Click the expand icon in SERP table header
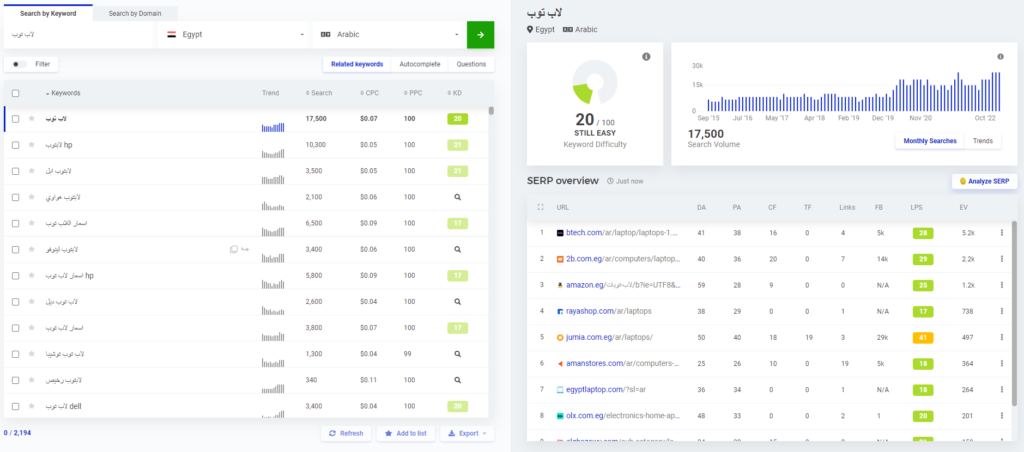Viewport: 1024px width, 452px height. pos(541,207)
